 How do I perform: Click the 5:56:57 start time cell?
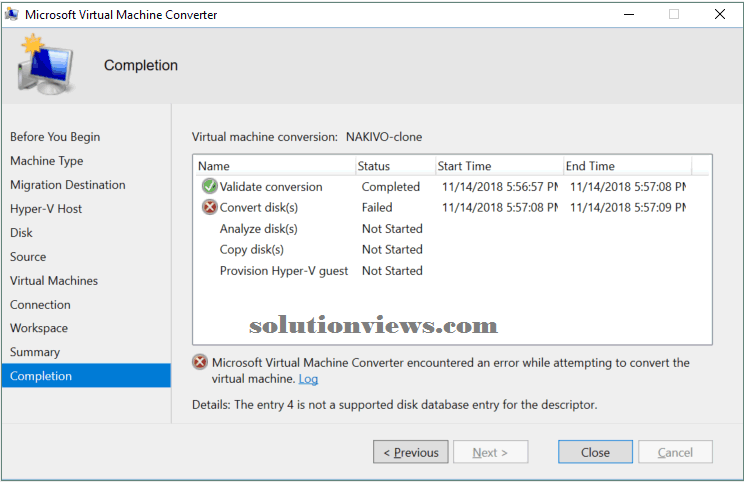point(500,187)
